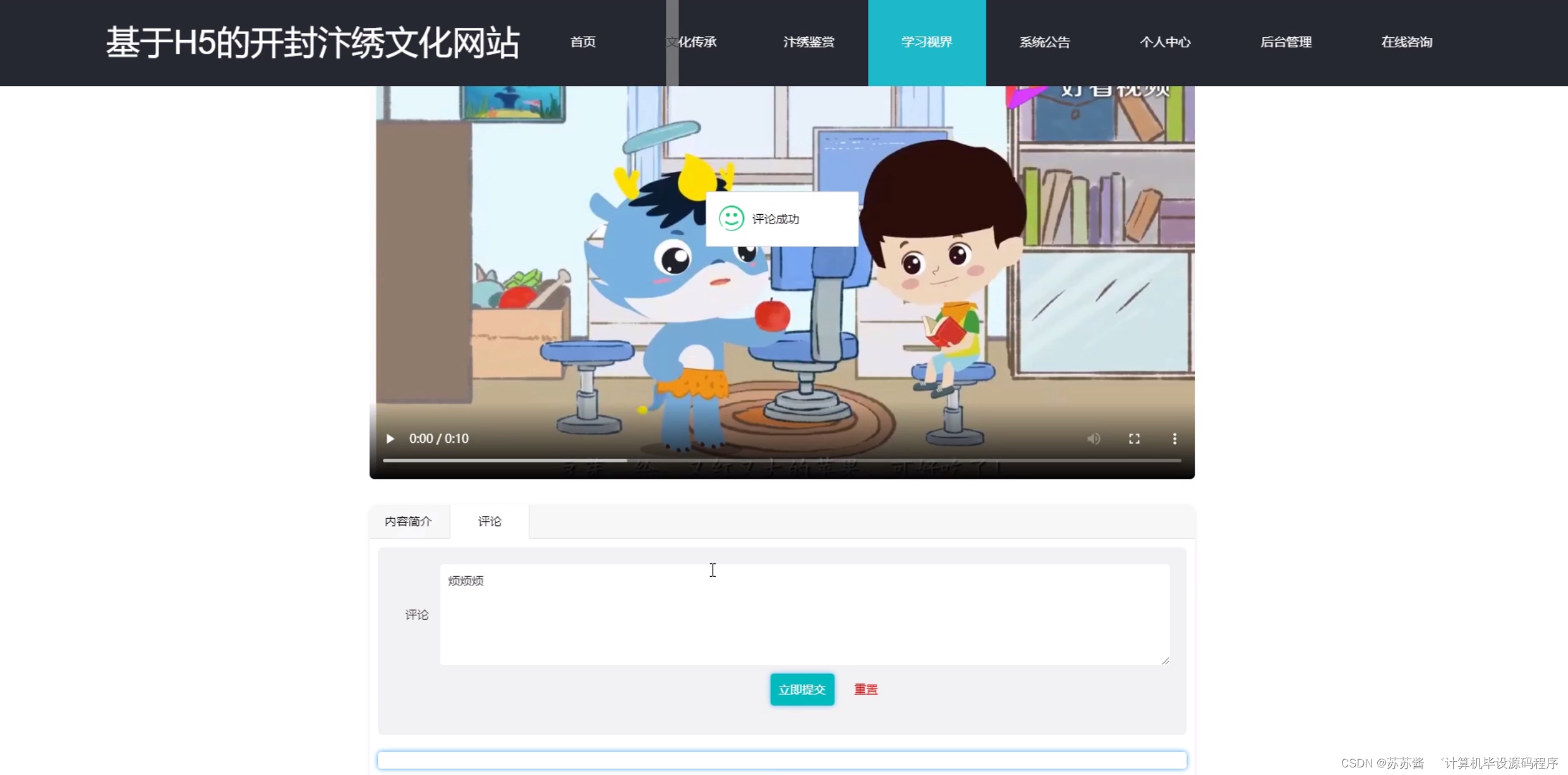Open 后台管理 from the navbar
This screenshot has width=1568, height=775.
coord(1286,42)
